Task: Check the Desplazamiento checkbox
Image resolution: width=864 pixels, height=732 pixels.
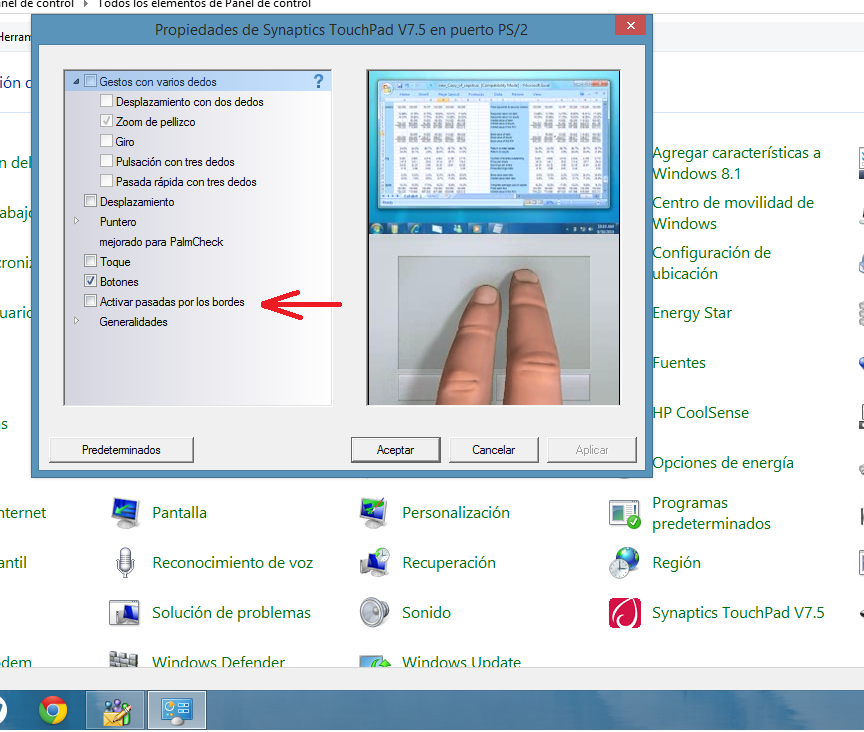Action: pos(90,201)
